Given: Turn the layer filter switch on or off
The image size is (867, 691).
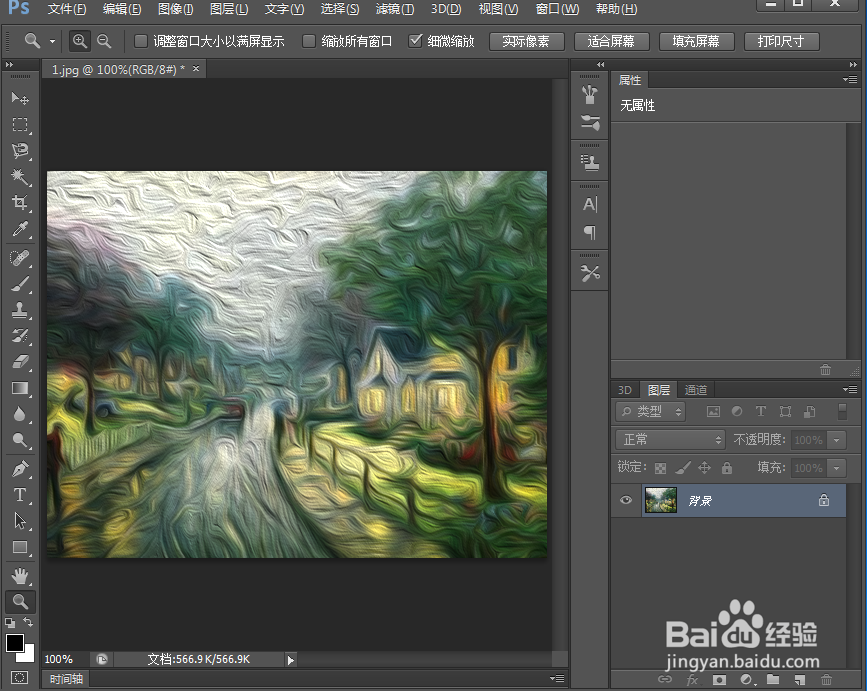Looking at the screenshot, I should [842, 411].
